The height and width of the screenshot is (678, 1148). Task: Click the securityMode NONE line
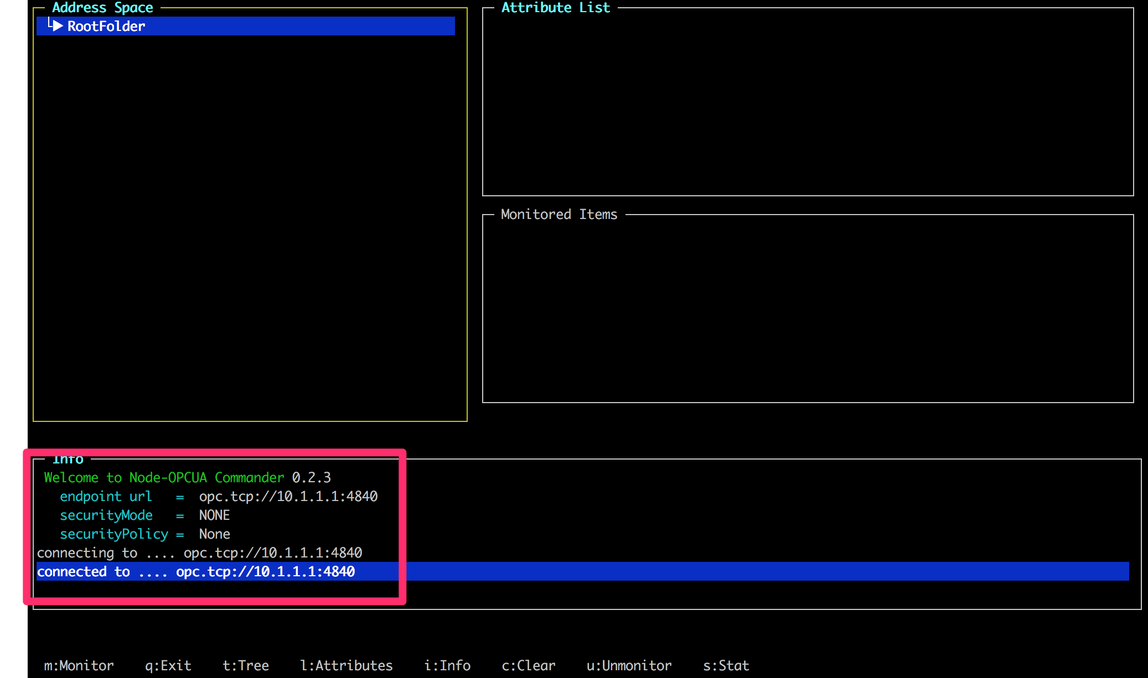pos(145,515)
